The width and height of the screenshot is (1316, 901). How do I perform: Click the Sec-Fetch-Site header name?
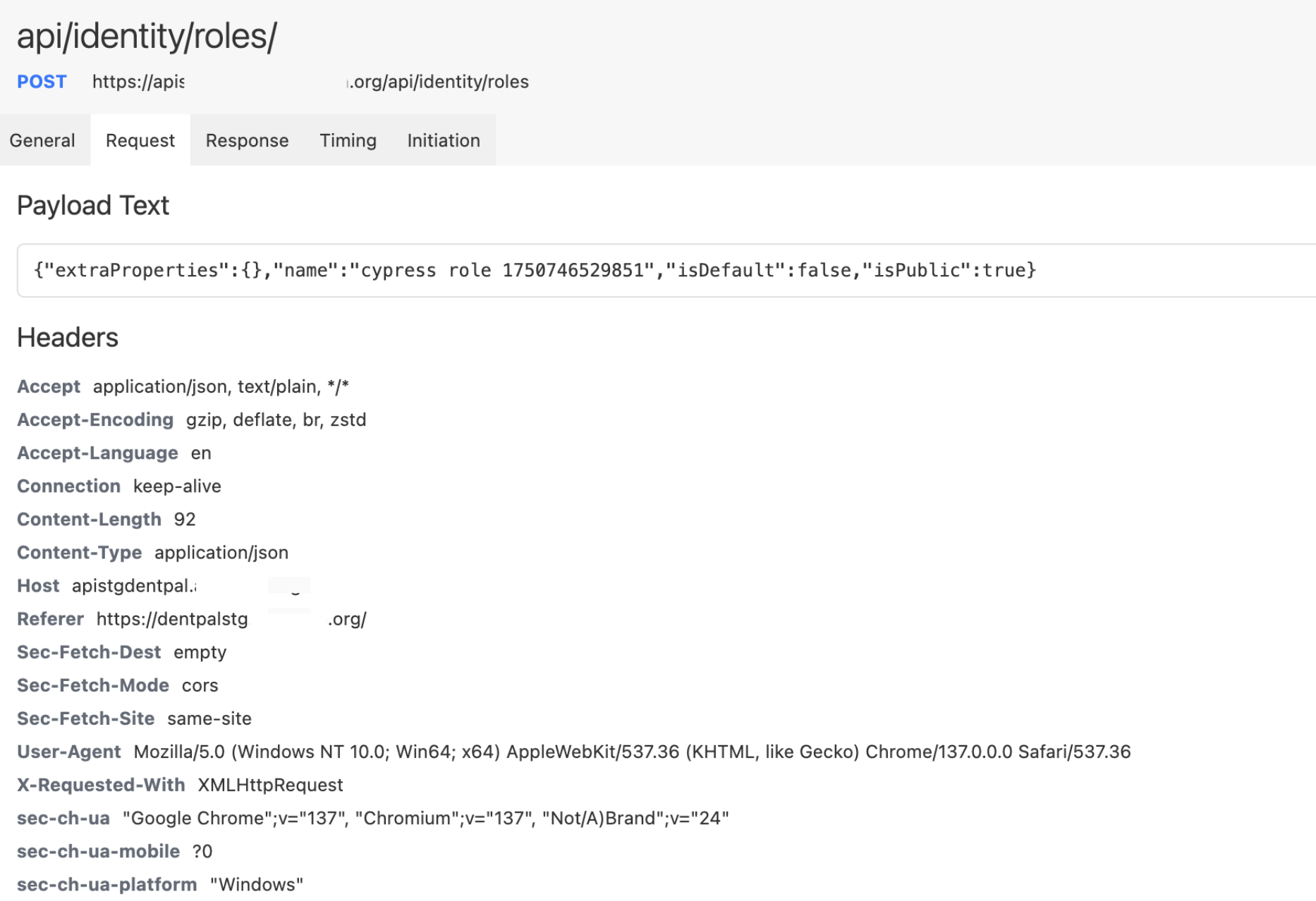tap(85, 718)
